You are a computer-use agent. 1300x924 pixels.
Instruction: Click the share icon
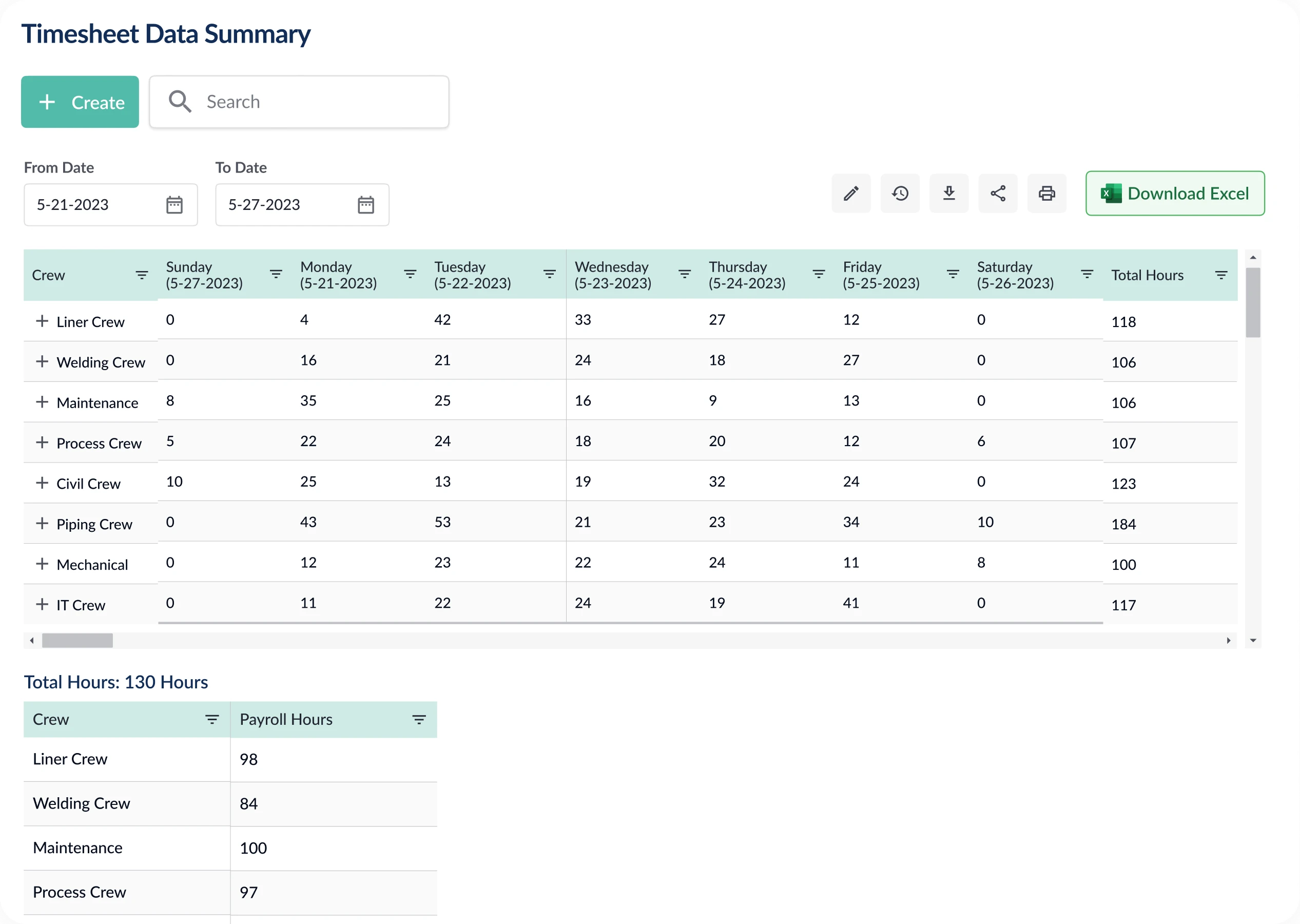[998, 194]
